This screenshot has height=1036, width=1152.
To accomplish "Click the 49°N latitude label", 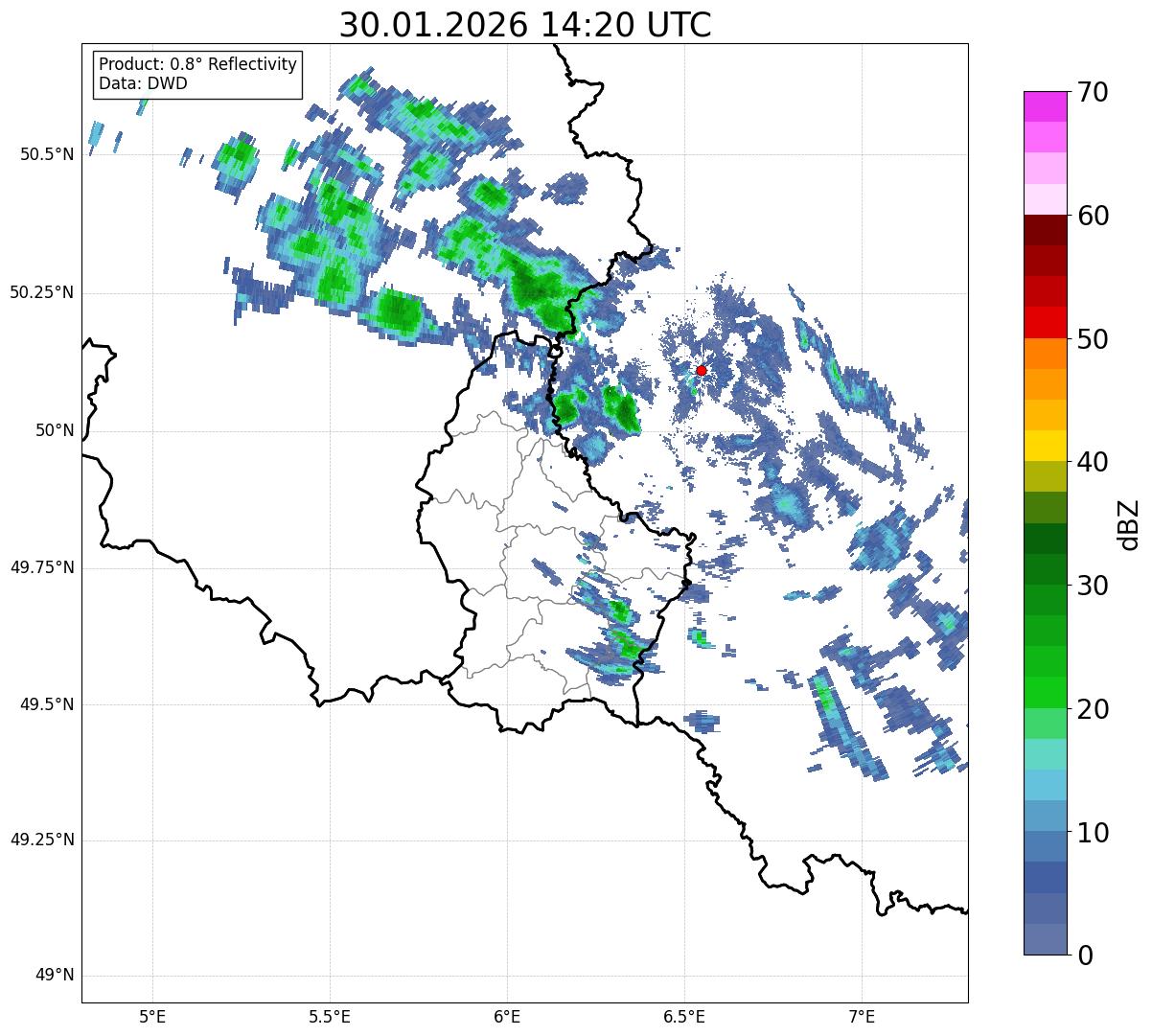I will coord(55,976).
